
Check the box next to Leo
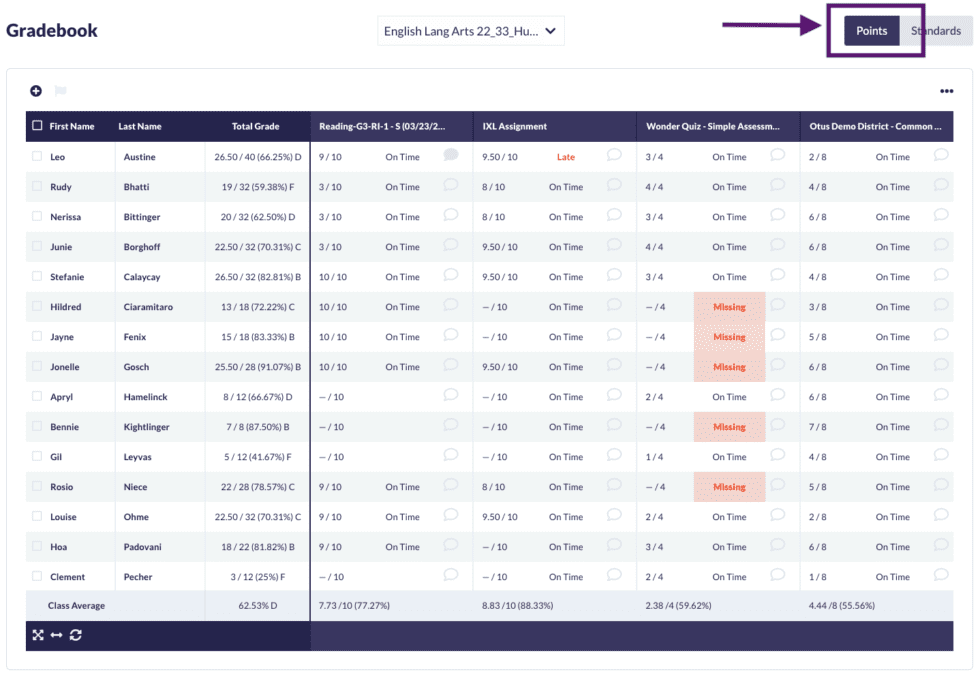pyautogui.click(x=38, y=157)
